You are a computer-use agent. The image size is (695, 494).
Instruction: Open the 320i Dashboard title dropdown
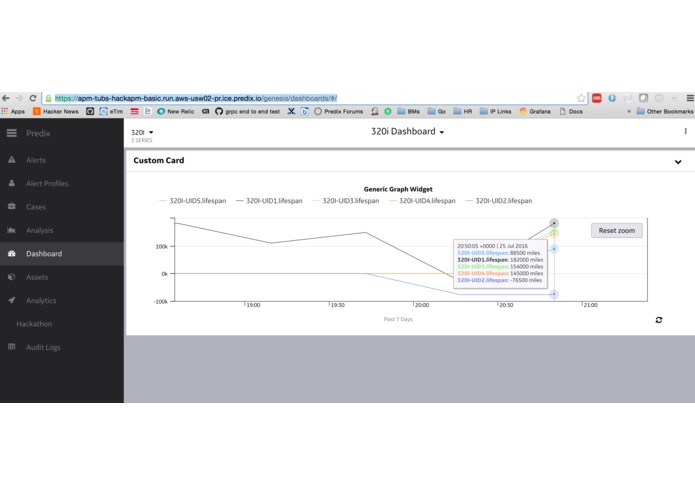tap(407, 132)
